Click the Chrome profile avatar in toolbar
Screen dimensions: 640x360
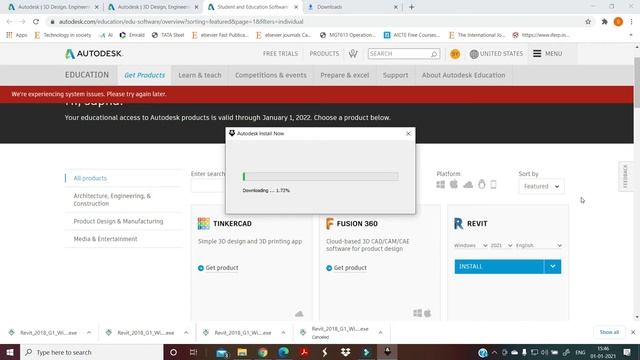618,22
